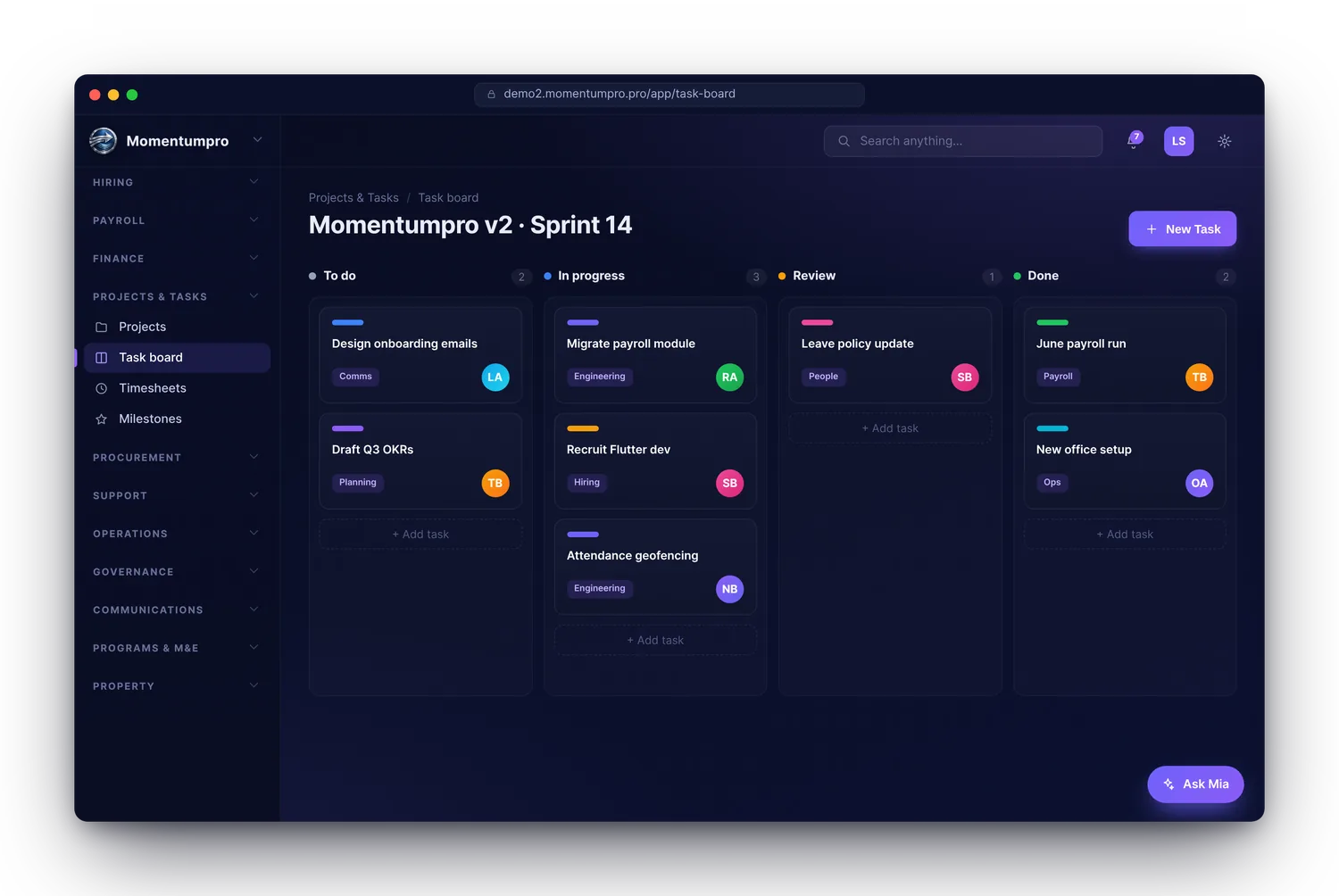Toggle light theme with sun icon
The width and height of the screenshot is (1339, 896).
1225,141
